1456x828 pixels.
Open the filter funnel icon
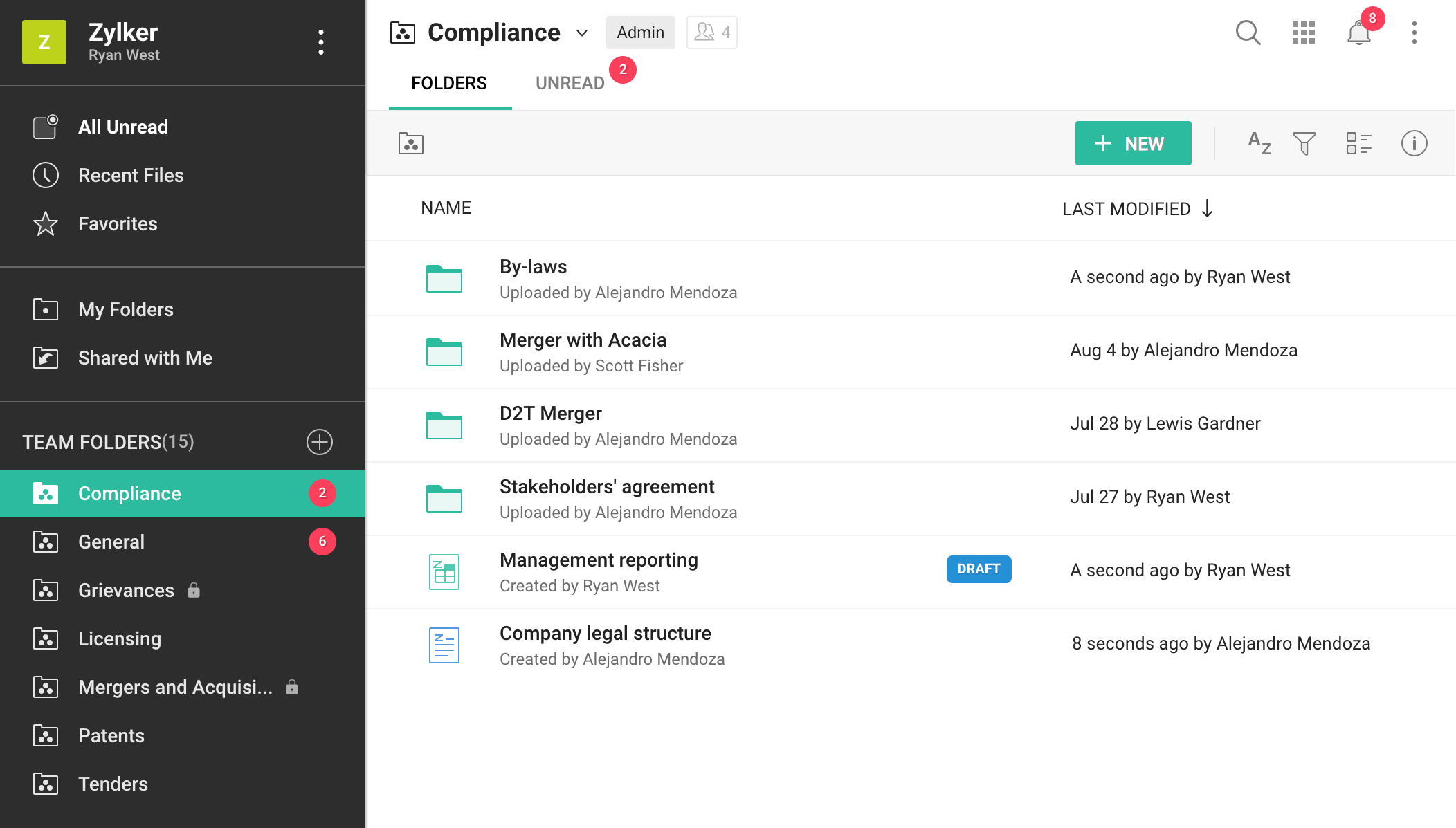point(1304,143)
